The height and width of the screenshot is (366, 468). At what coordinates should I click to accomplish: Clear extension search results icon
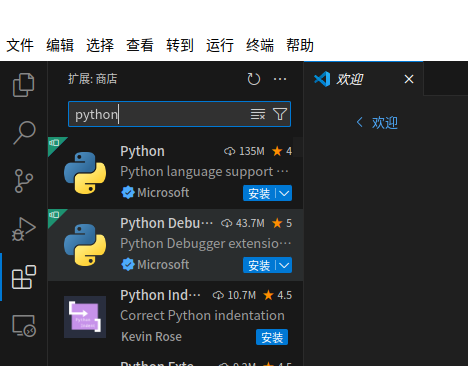(x=258, y=114)
